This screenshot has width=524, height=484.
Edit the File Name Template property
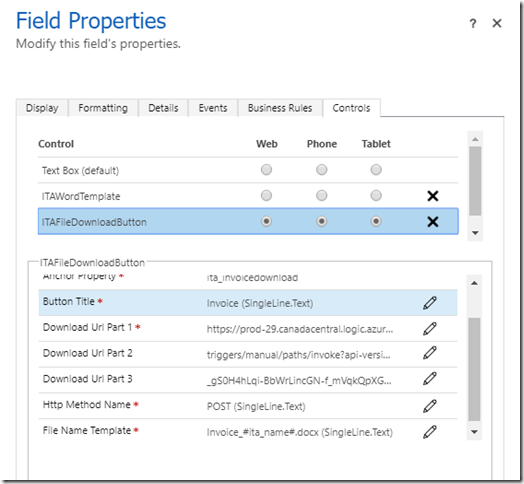[430, 432]
